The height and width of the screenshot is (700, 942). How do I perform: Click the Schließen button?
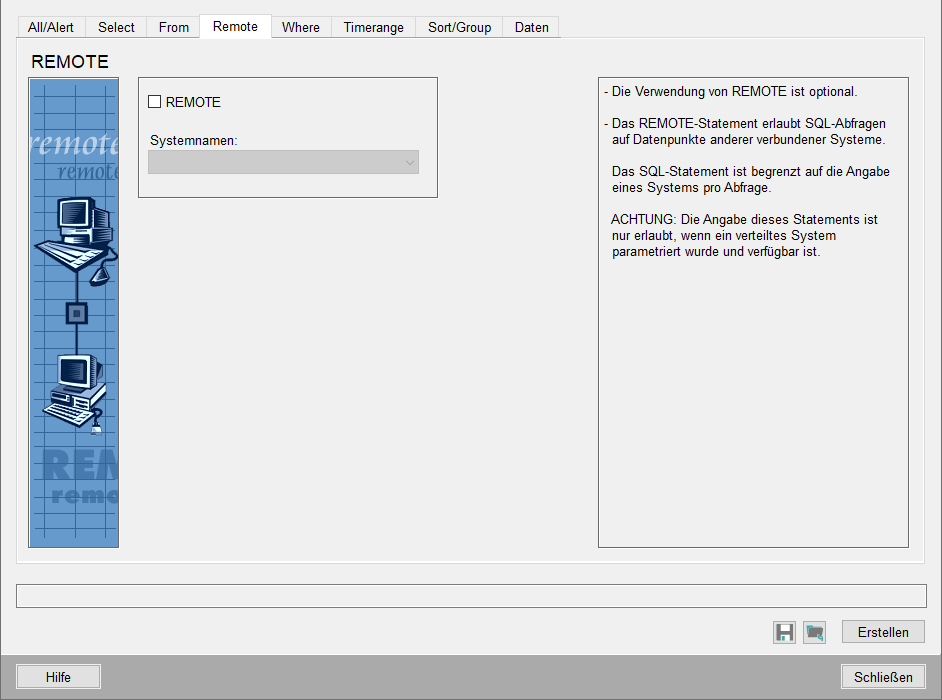[x=883, y=677]
